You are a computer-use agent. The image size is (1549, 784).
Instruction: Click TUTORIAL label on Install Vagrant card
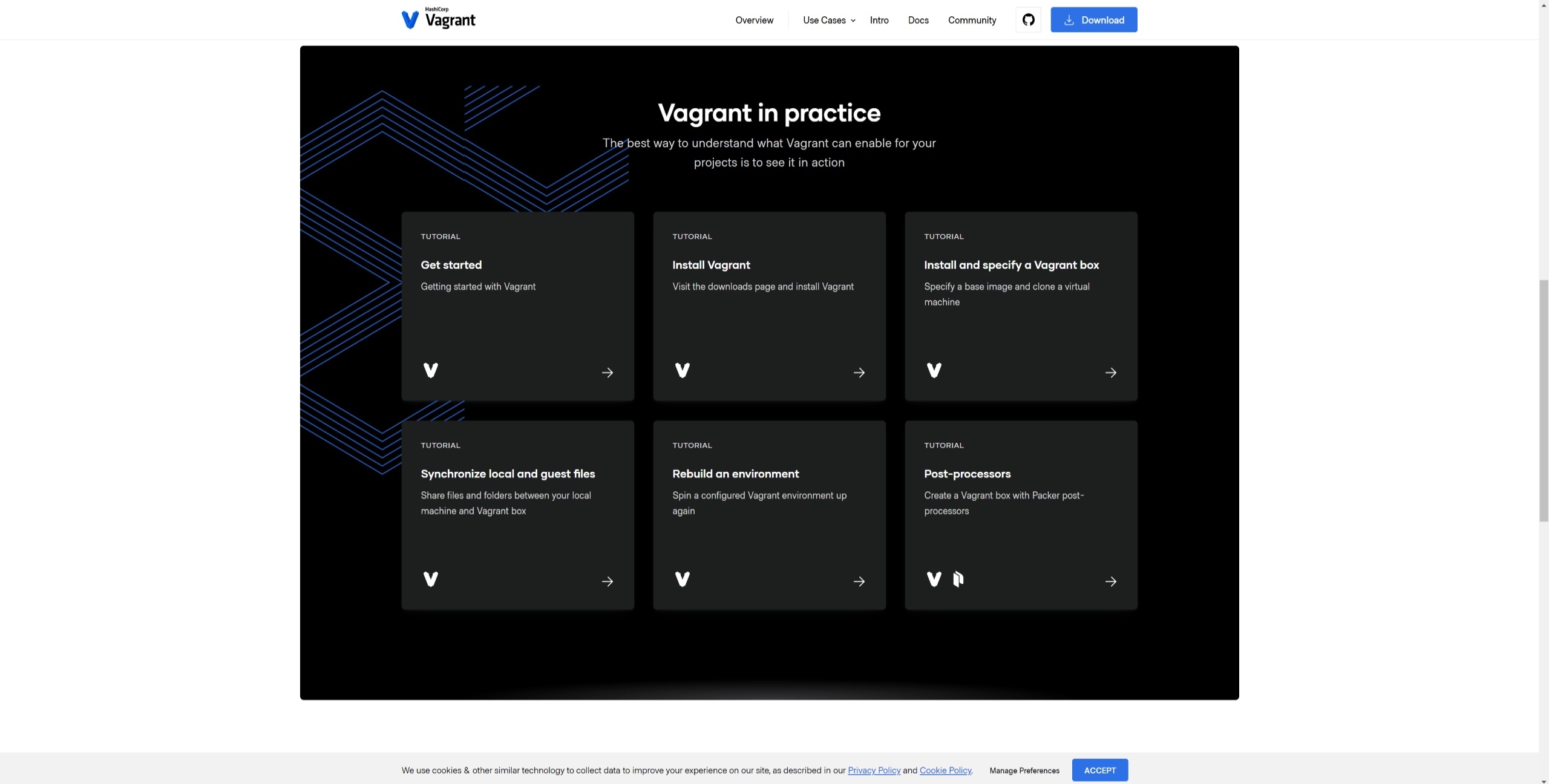coord(692,237)
